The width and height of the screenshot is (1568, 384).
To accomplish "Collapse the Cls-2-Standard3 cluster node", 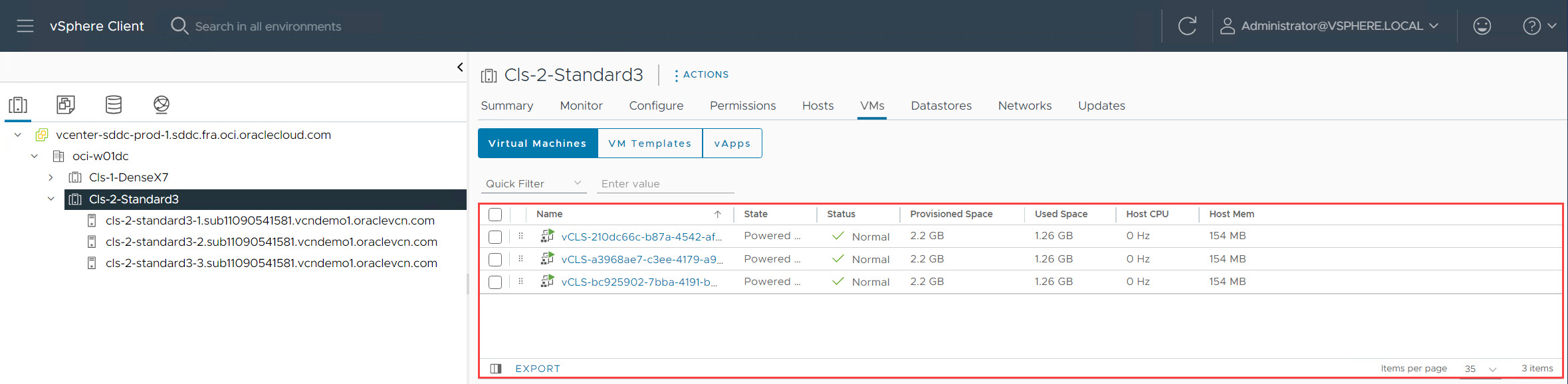I will tap(51, 199).
